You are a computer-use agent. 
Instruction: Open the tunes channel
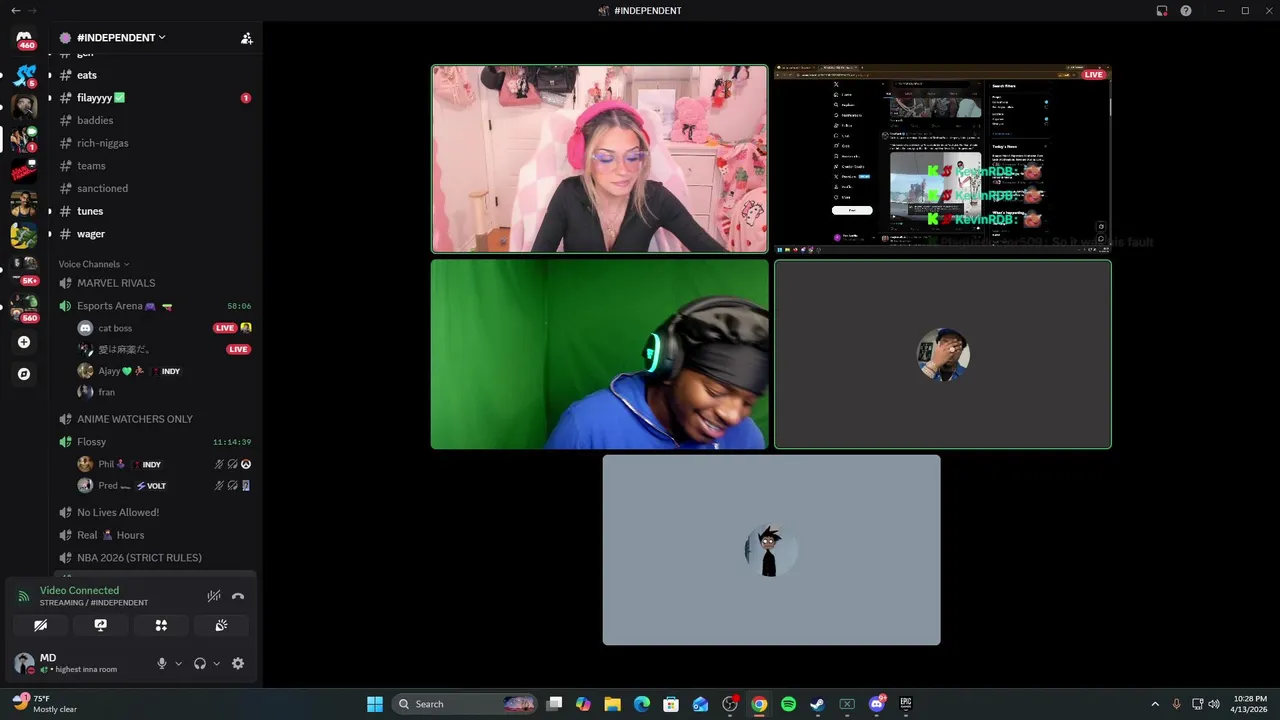pos(155,211)
